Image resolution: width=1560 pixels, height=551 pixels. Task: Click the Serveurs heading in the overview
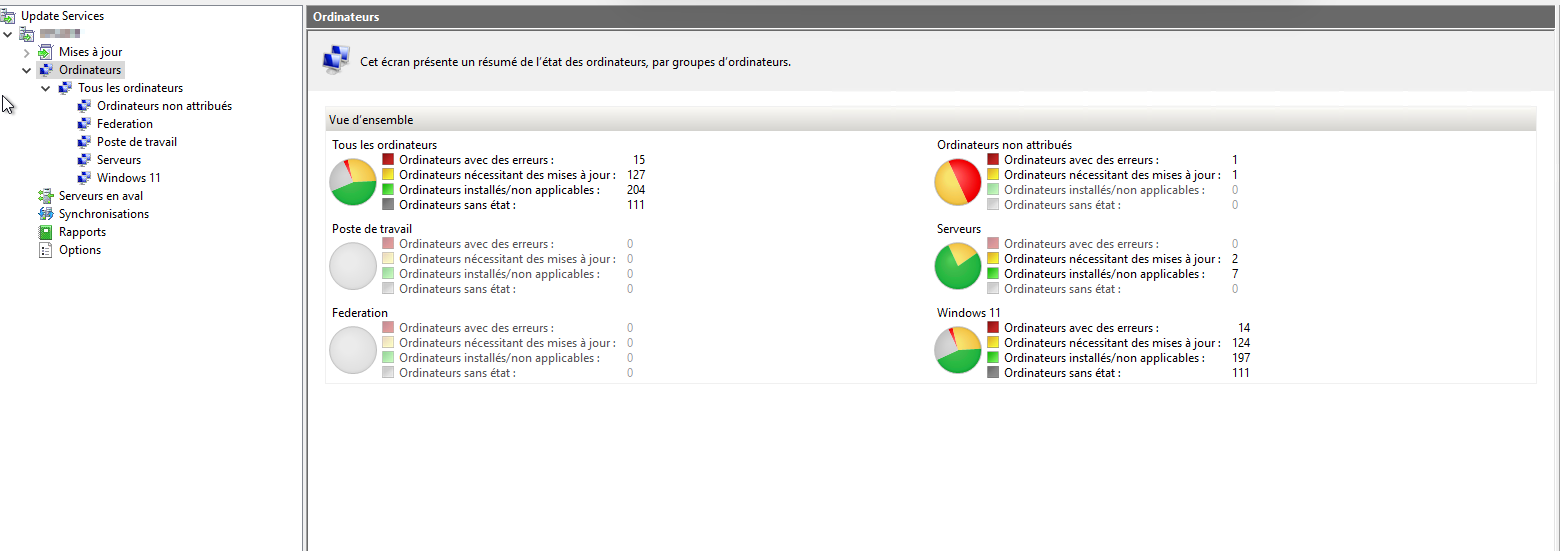[x=959, y=229]
